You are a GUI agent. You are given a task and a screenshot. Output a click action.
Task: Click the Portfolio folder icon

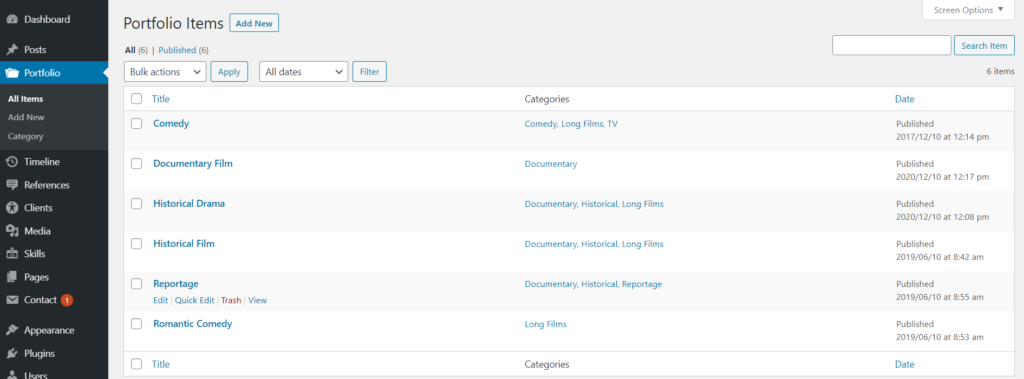point(12,73)
